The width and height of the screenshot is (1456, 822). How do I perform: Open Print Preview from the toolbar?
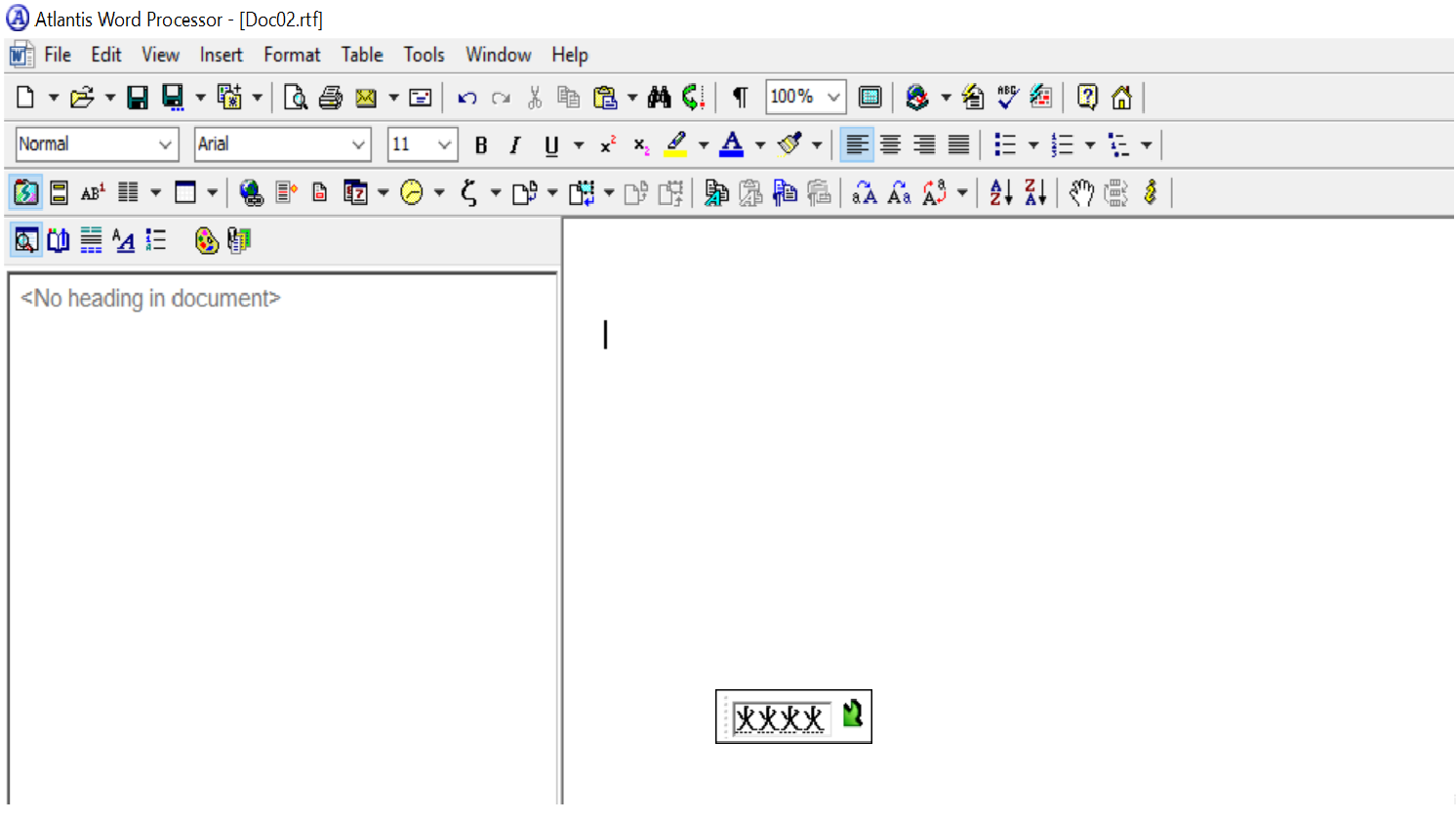tap(295, 97)
